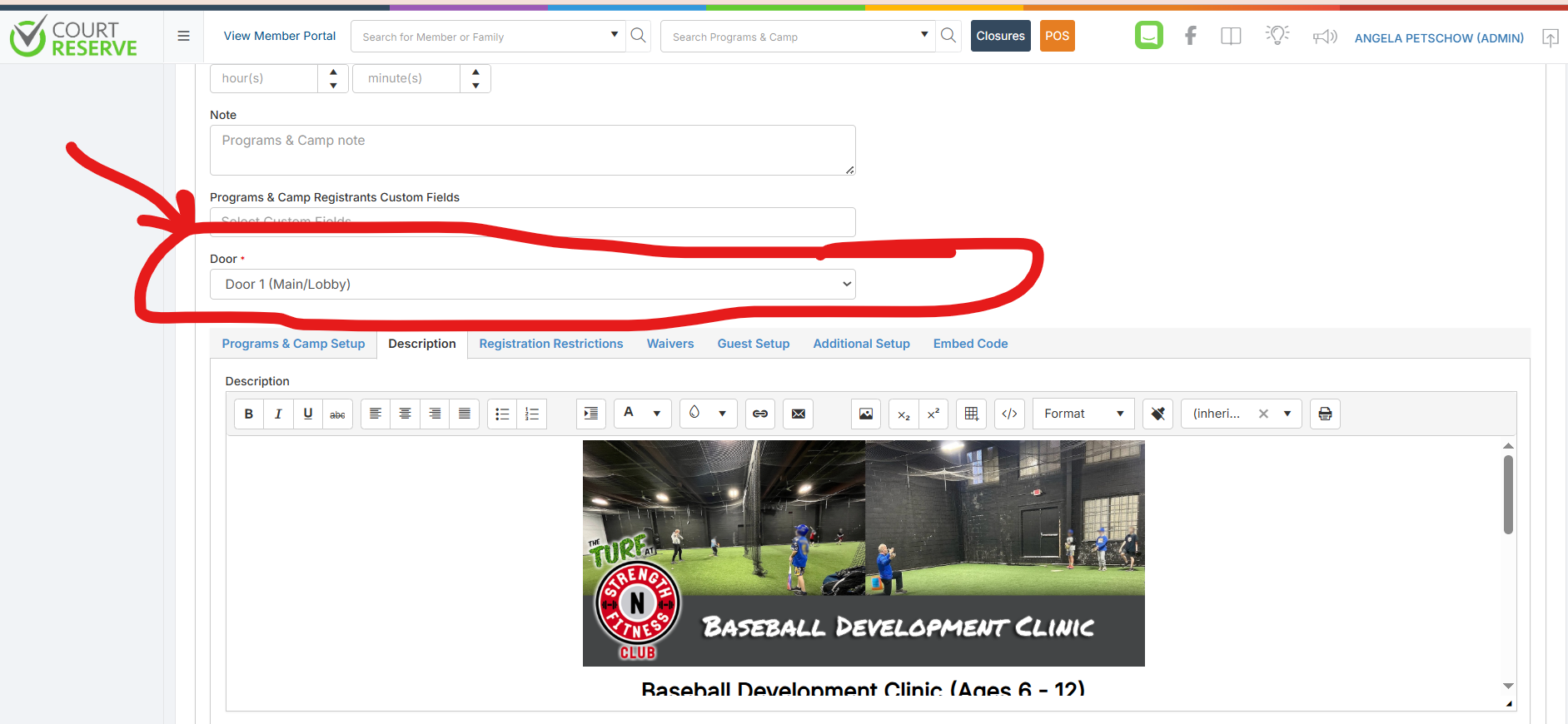Open the View Member Portal link
Image resolution: width=1568 pixels, height=724 pixels.
tap(280, 36)
